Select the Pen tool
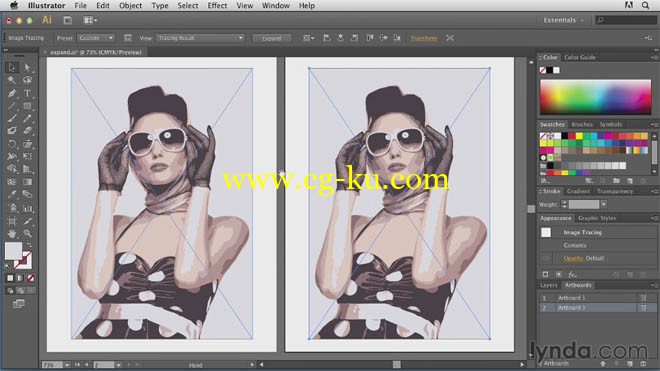 tap(12, 93)
